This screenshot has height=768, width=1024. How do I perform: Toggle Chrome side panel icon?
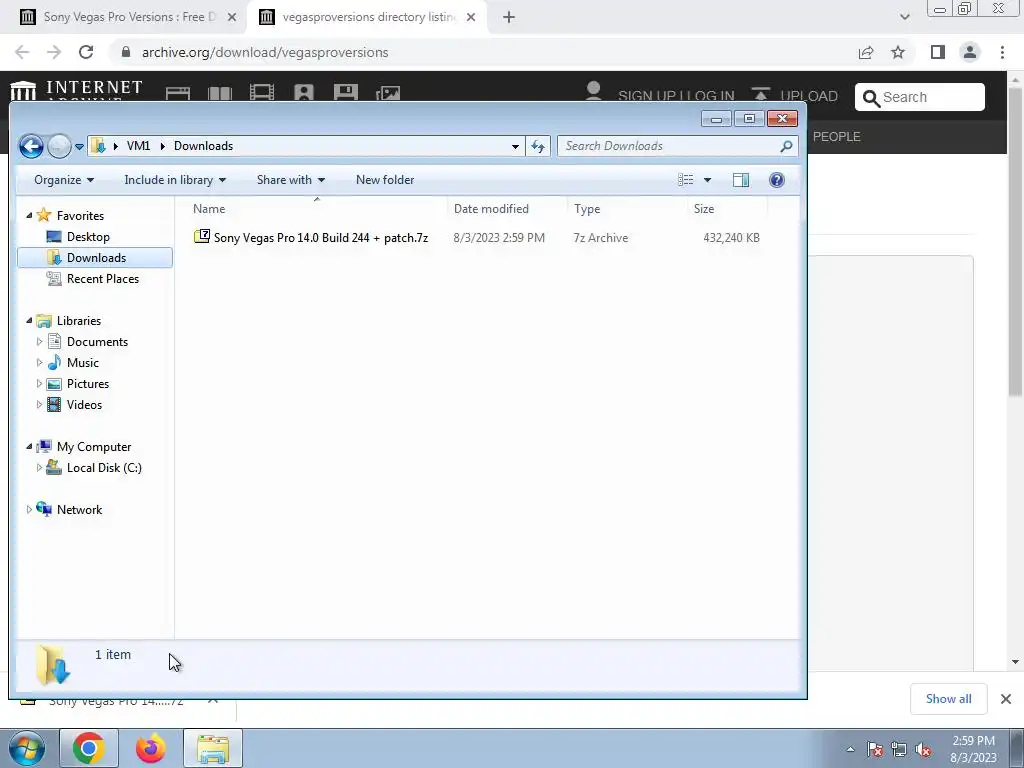click(938, 52)
